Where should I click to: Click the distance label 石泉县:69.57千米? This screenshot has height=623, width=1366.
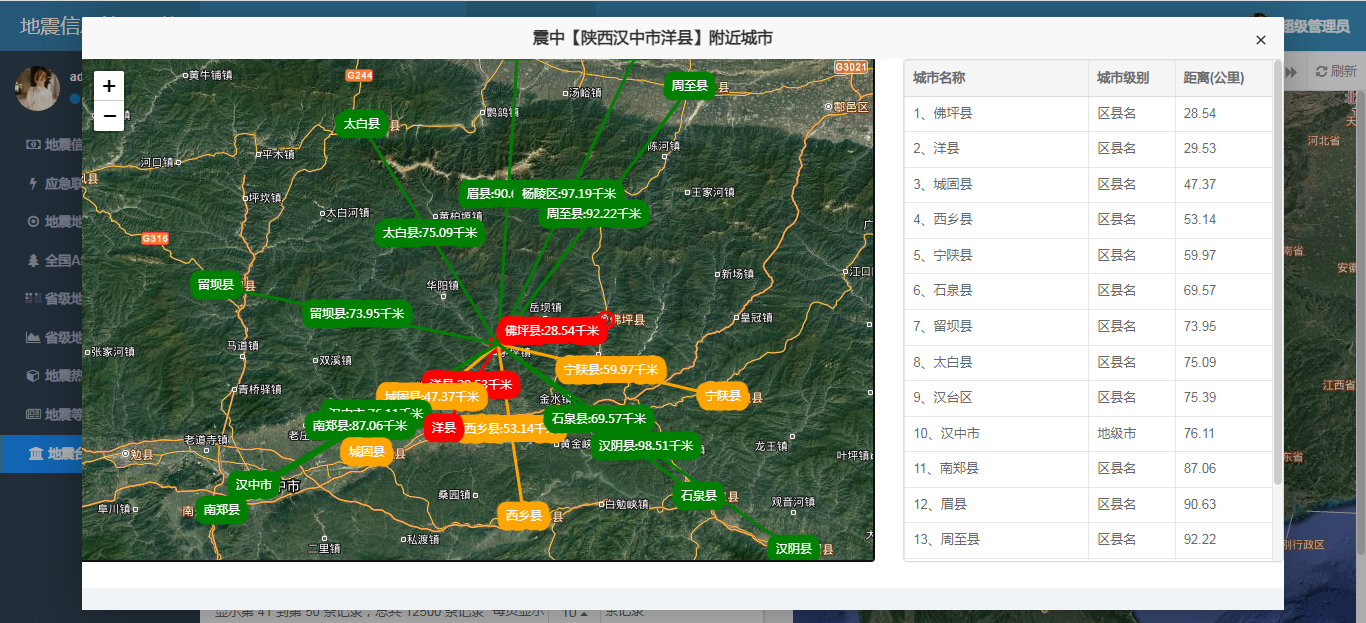tap(599, 419)
